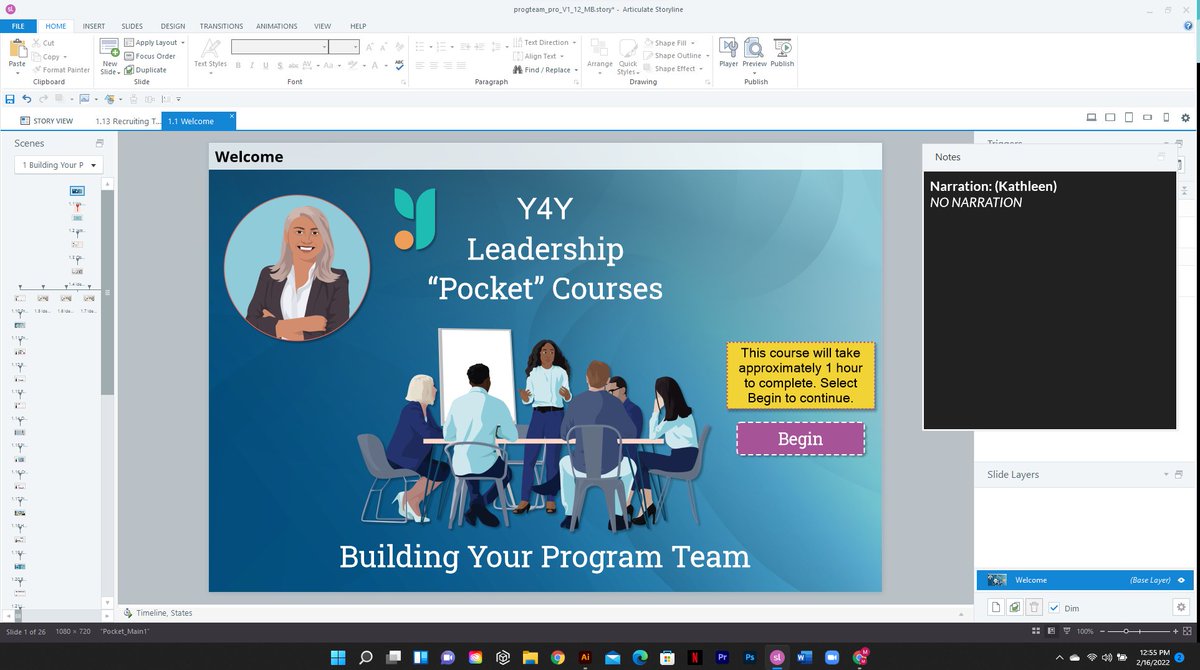Screen dimensions: 1200x670
Task: Toggle the Dim checkbox
Action: [1054, 607]
